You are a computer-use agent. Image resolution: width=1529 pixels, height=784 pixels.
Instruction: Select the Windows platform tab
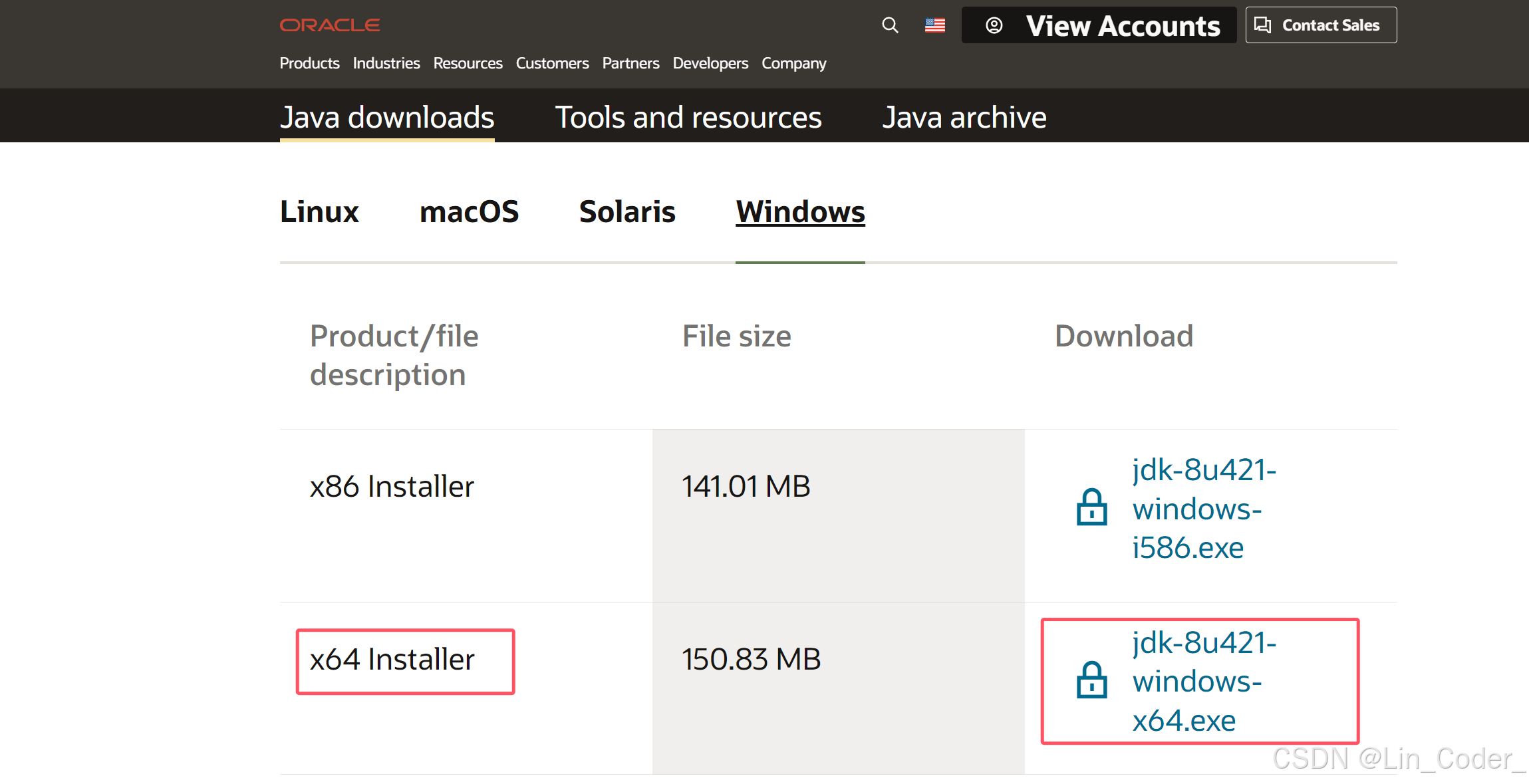coord(800,211)
